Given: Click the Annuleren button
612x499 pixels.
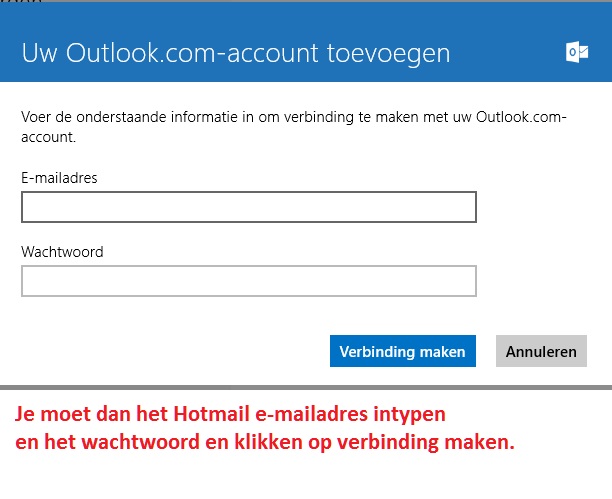Looking at the screenshot, I should [x=541, y=351].
